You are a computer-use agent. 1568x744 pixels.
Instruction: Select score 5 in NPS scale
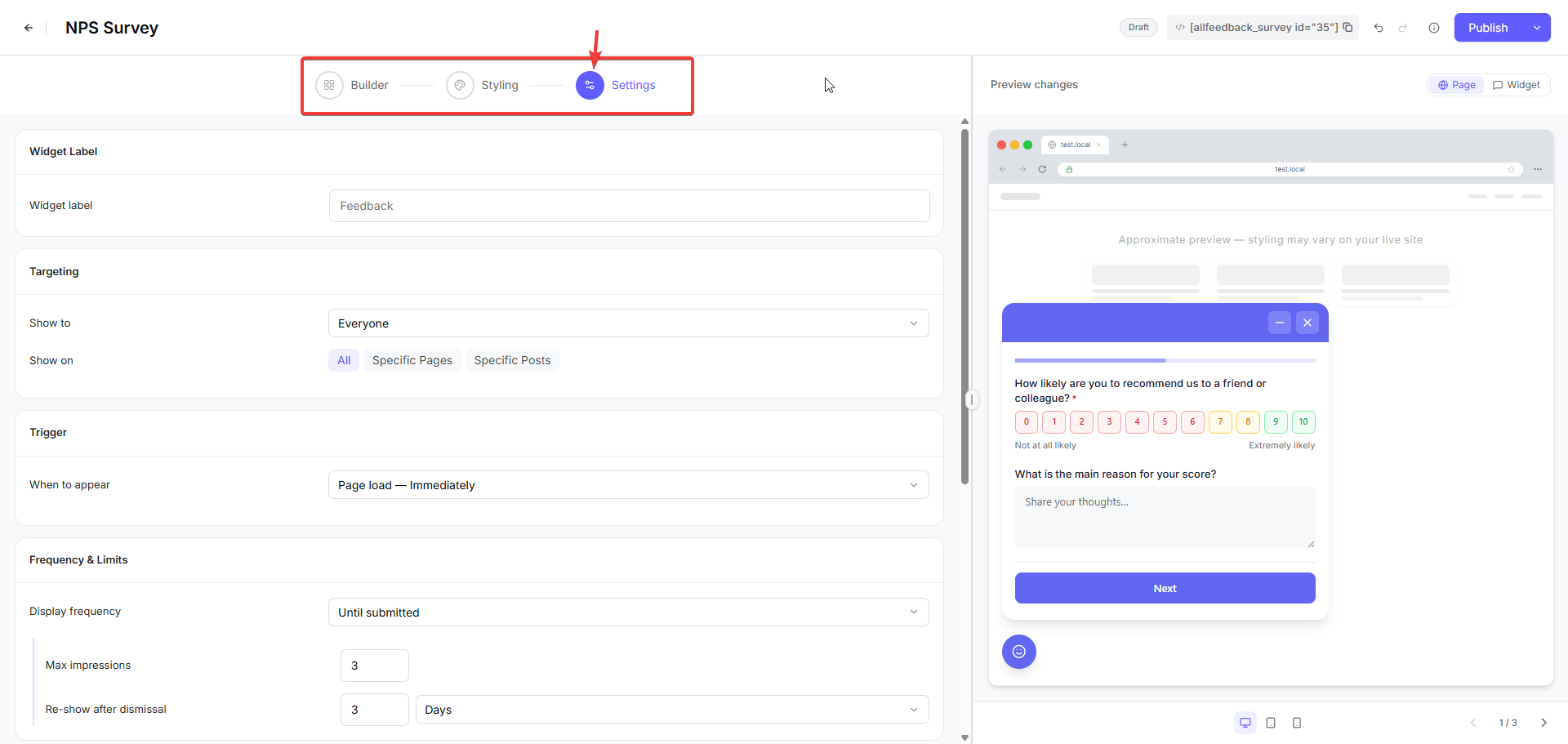[x=1165, y=422]
